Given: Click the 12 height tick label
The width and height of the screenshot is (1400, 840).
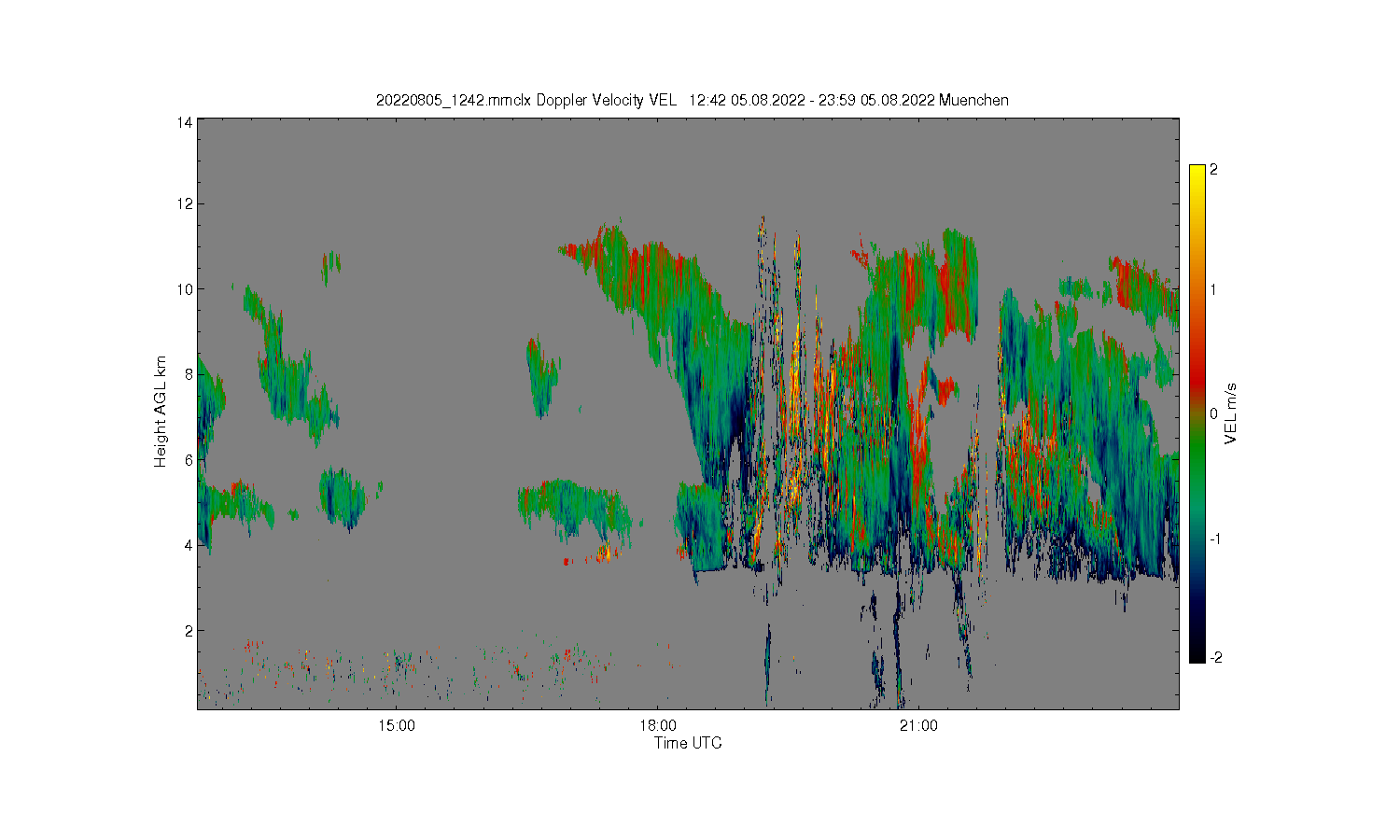Looking at the screenshot, I should point(185,203).
